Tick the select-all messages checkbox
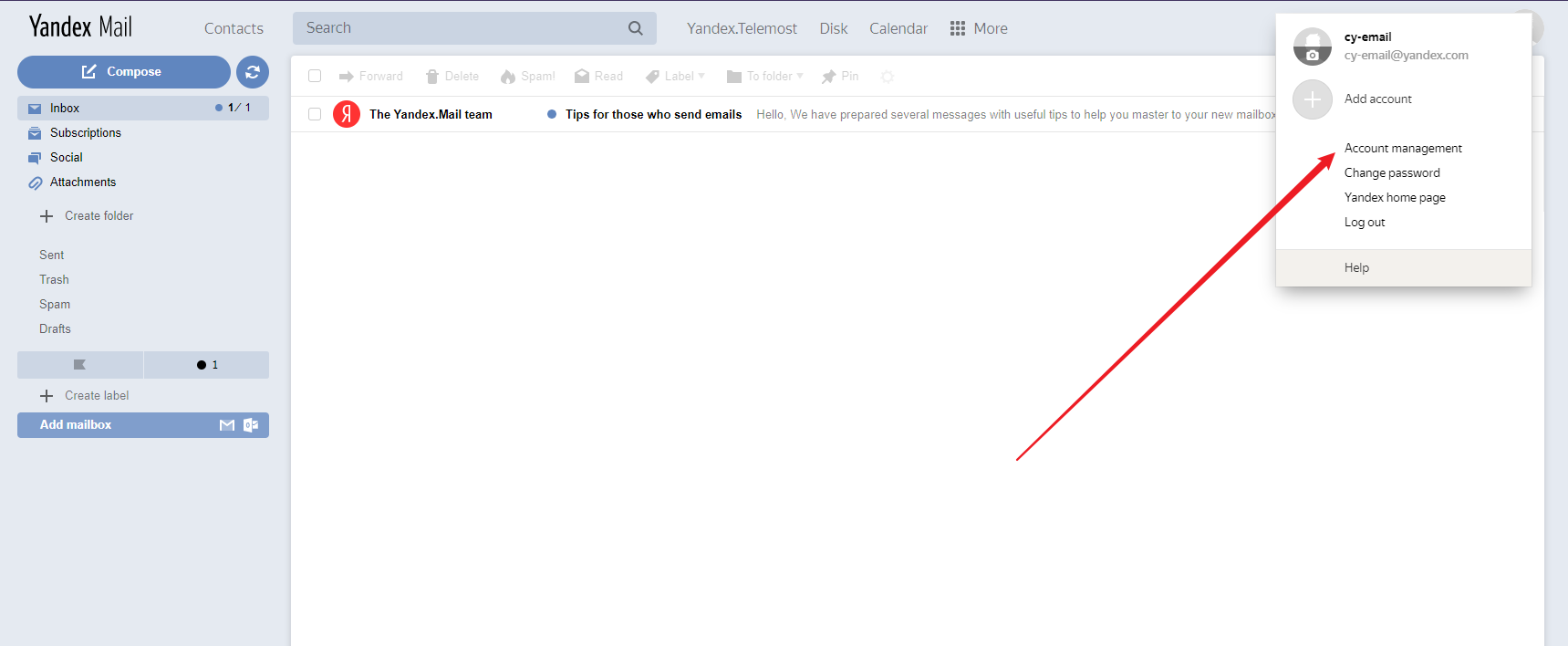The height and width of the screenshot is (646, 1568). 315,76
